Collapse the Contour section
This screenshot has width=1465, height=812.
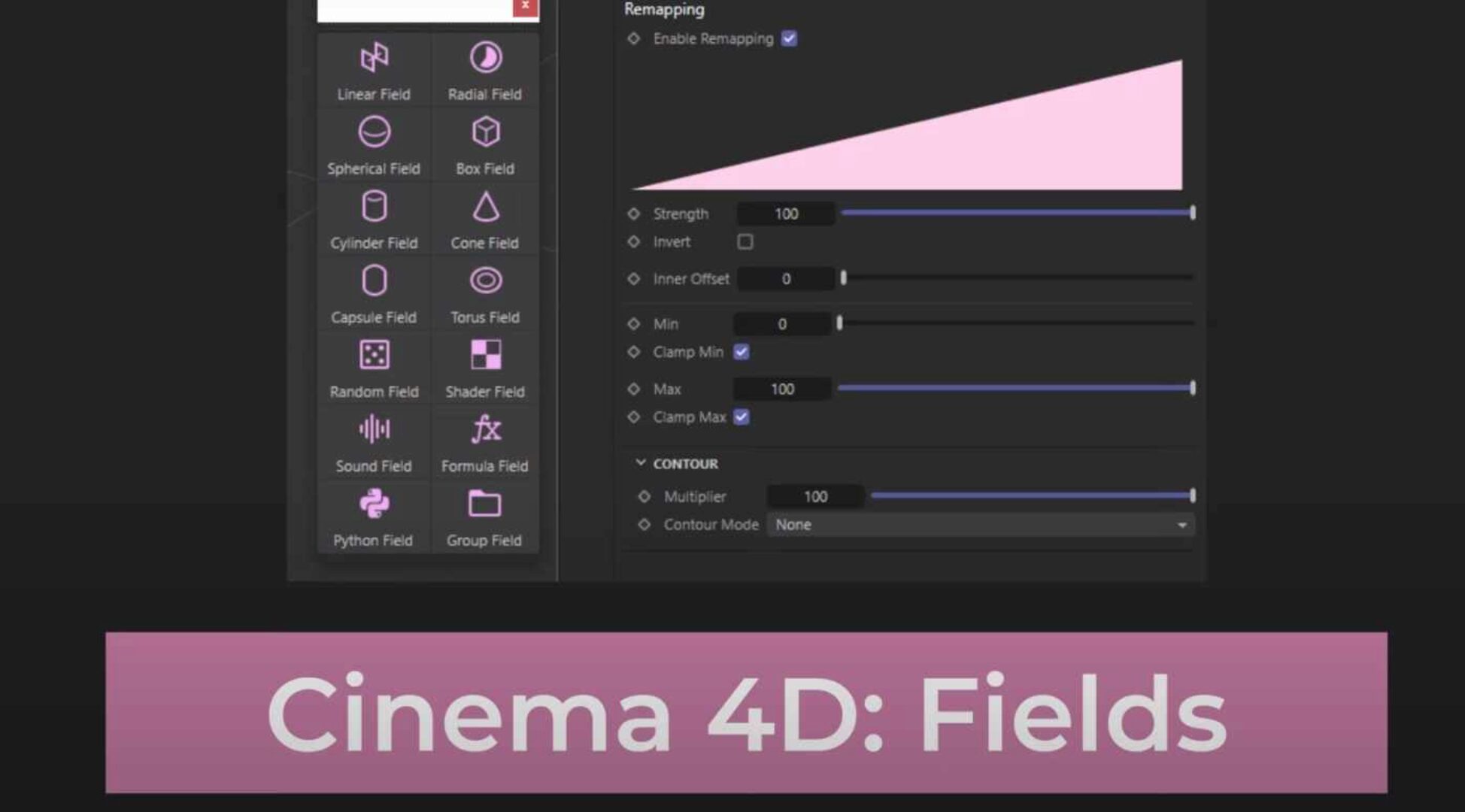(x=641, y=463)
